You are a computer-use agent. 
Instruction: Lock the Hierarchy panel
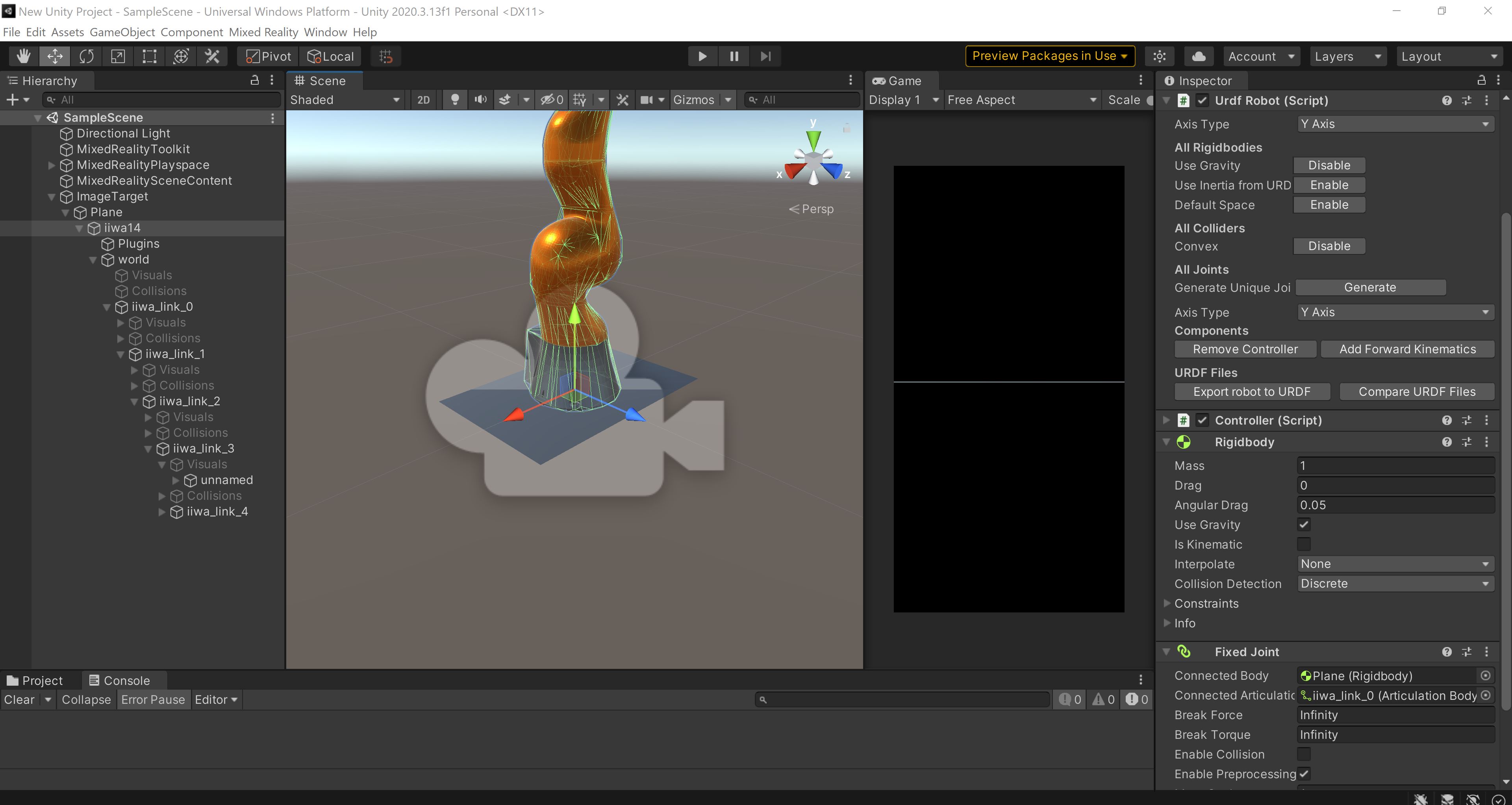[255, 80]
